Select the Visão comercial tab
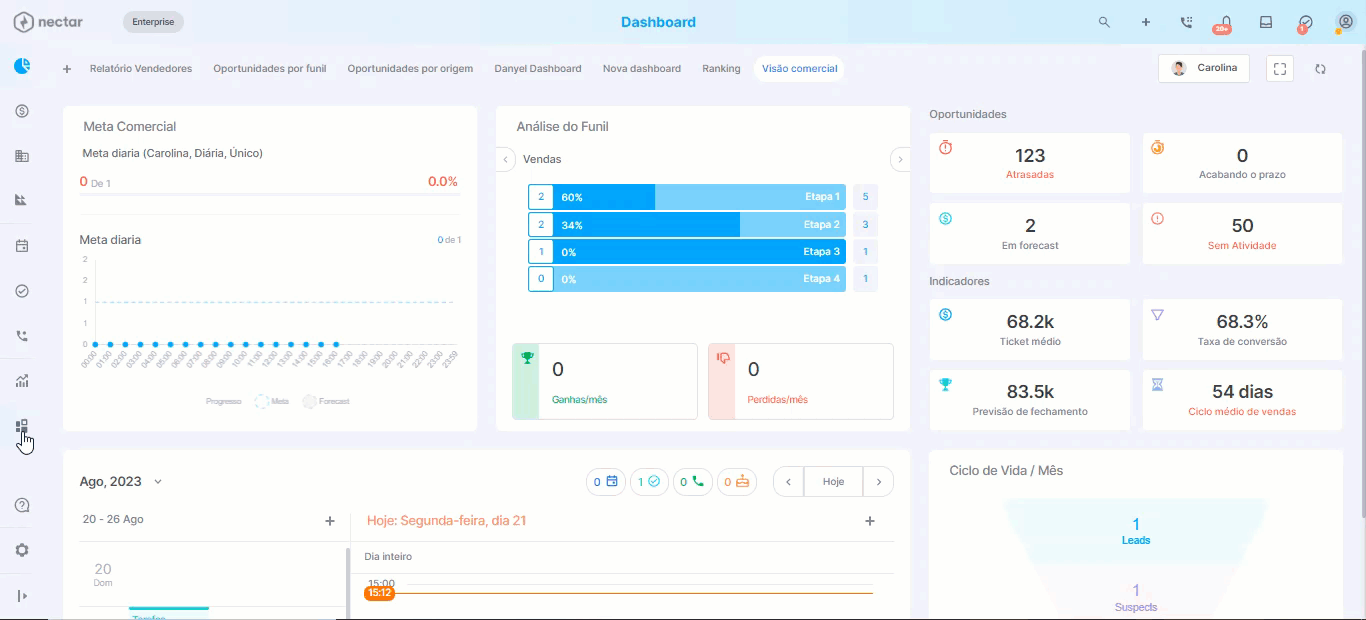The width and height of the screenshot is (1366, 620). tap(799, 69)
